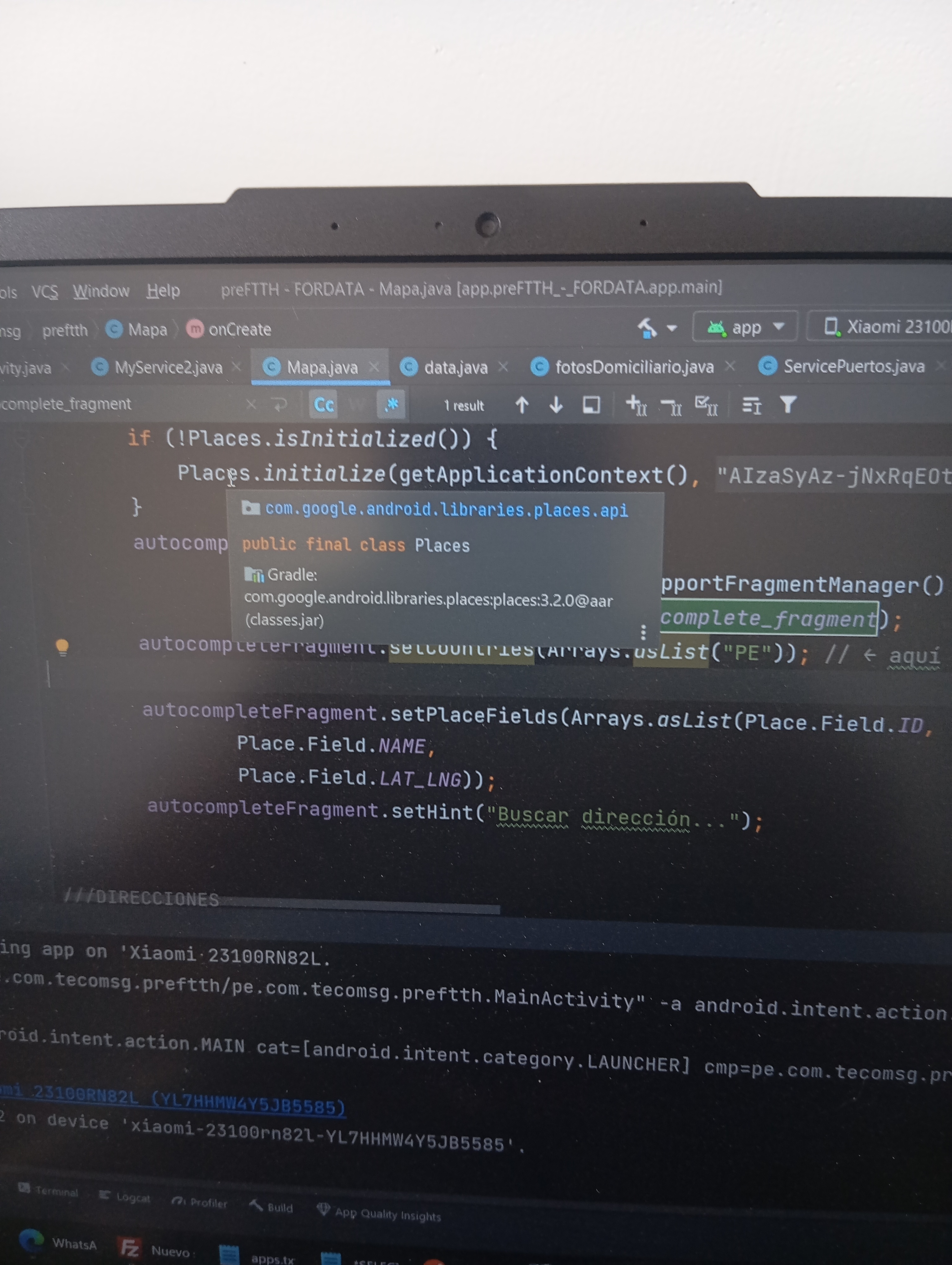Image resolution: width=952 pixels, height=1265 pixels.
Task: Toggle Regex search option
Action: pos(391,405)
